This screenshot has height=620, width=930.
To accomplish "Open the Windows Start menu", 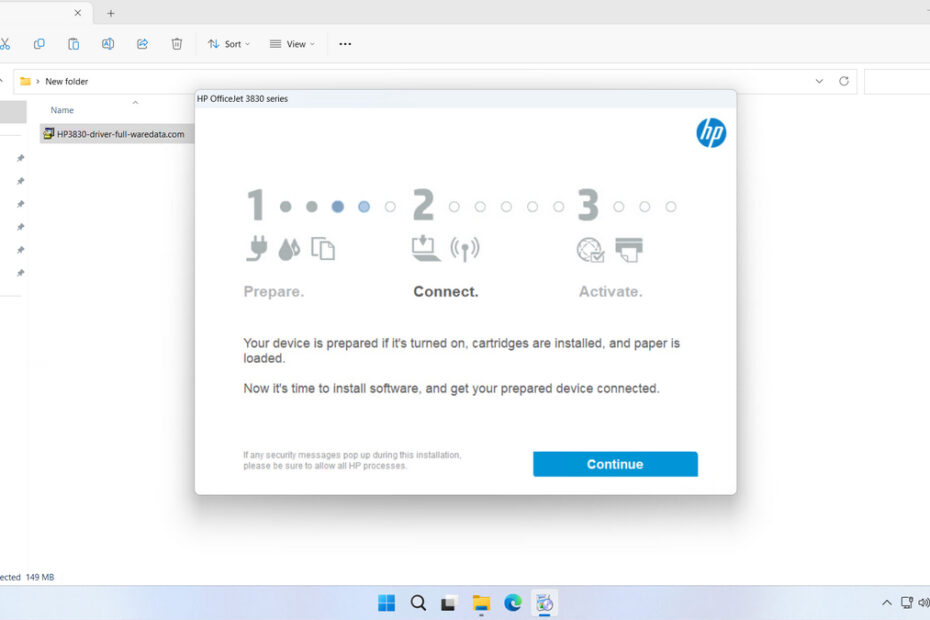I will tap(386, 603).
